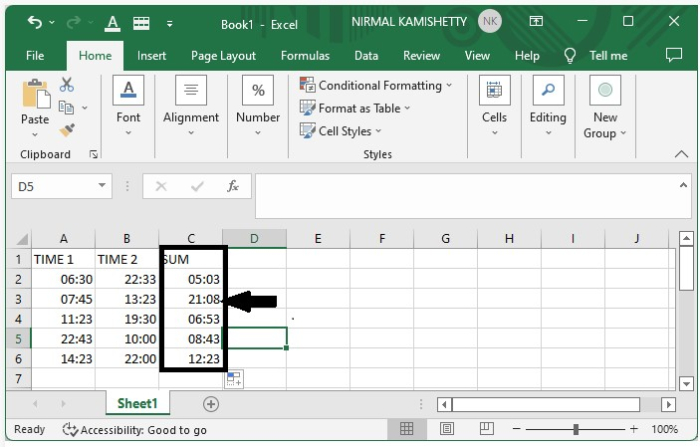The image size is (700, 447).
Task: Select the Sheet1 tab
Action: 138,404
